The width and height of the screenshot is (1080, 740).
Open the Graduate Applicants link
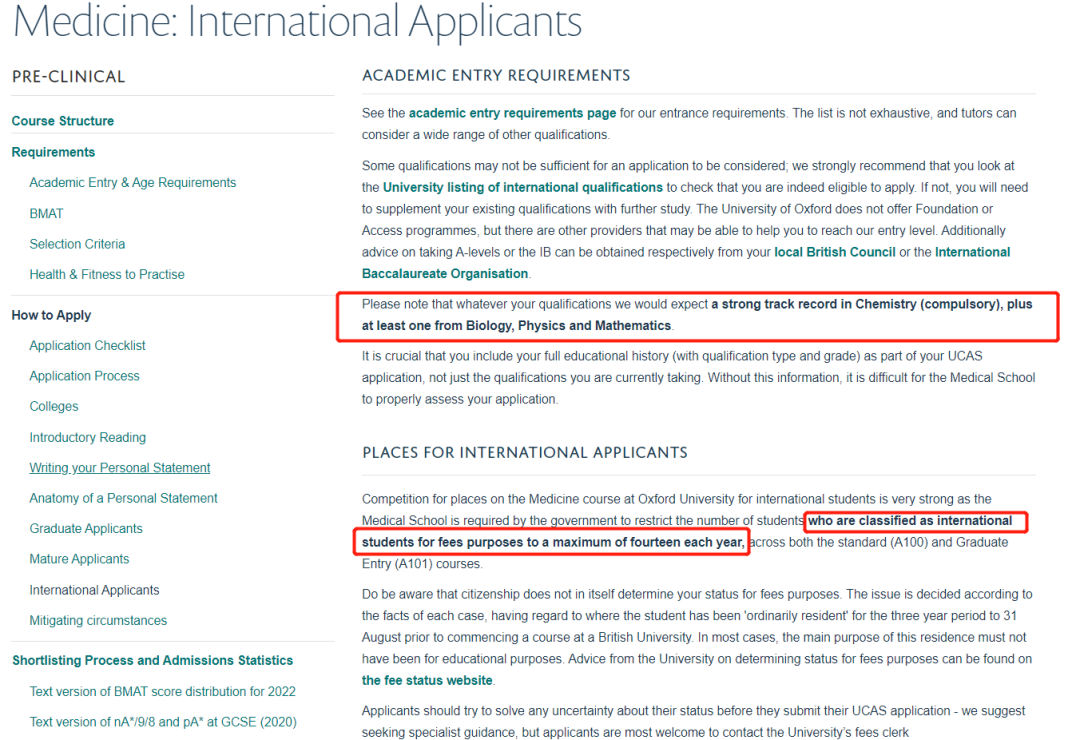[86, 528]
